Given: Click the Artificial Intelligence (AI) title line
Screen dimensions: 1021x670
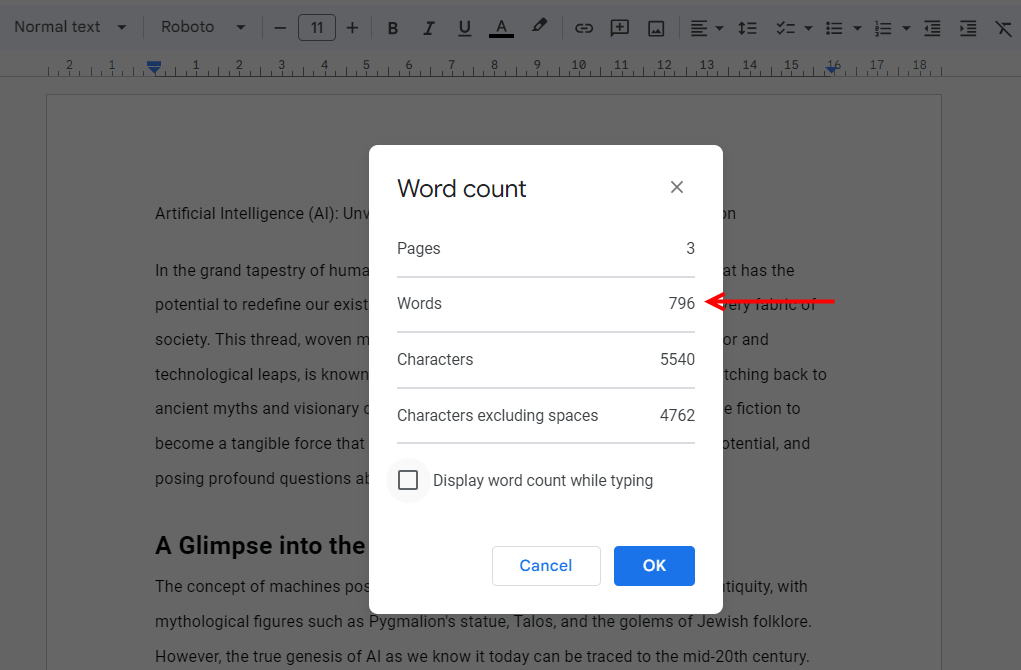Looking at the screenshot, I should tap(262, 214).
